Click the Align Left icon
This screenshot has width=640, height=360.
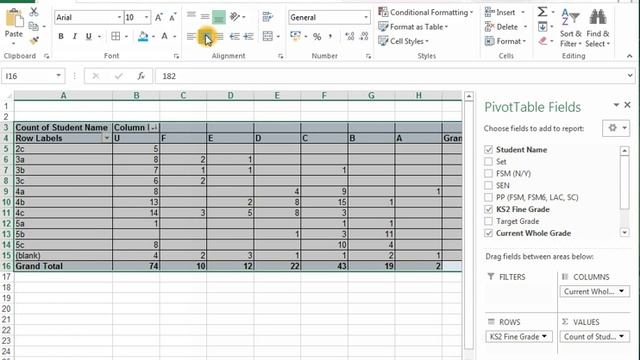(x=191, y=37)
